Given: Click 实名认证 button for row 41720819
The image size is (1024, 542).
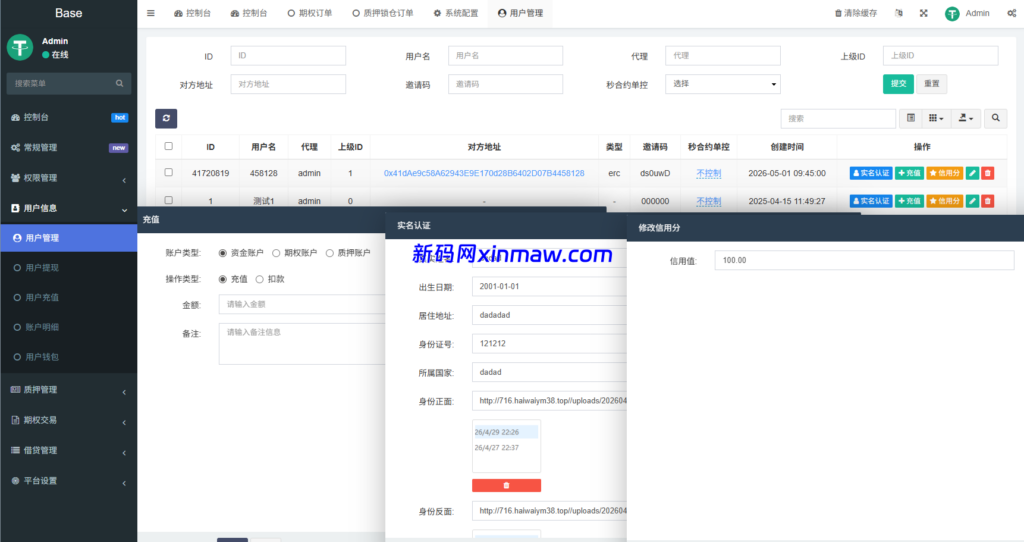Looking at the screenshot, I should pos(871,173).
